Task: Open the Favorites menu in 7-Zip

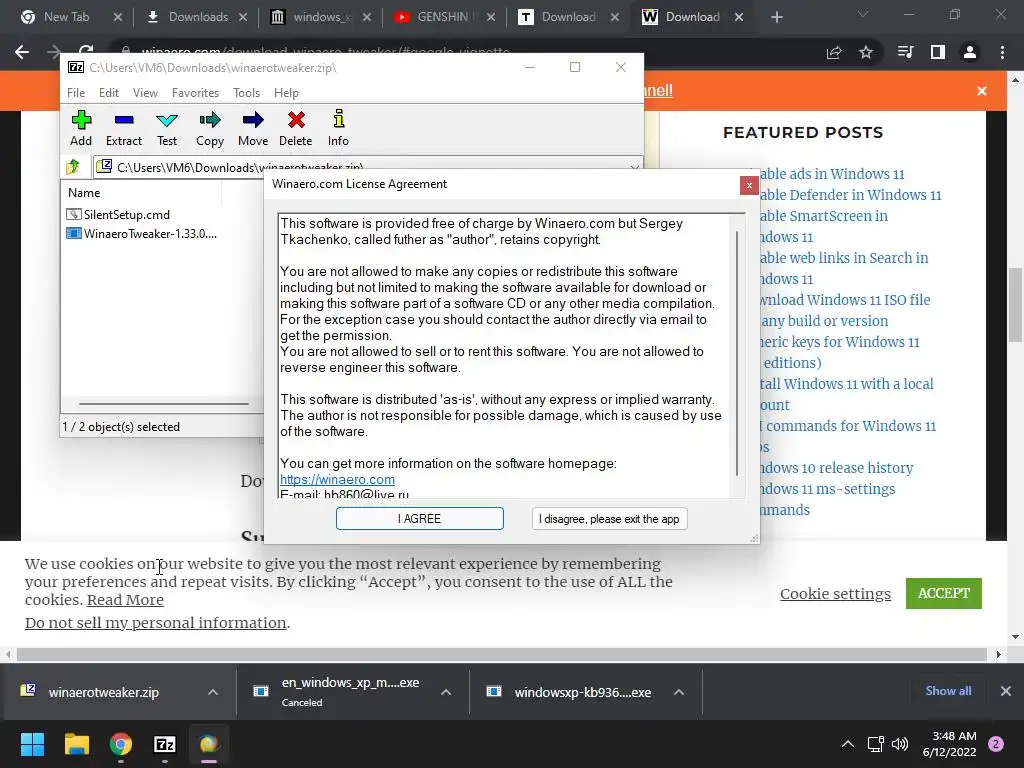Action: coord(195,93)
